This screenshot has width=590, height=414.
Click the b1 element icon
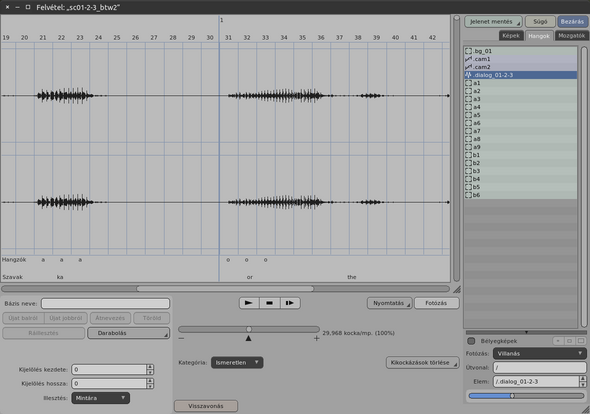(x=468, y=155)
